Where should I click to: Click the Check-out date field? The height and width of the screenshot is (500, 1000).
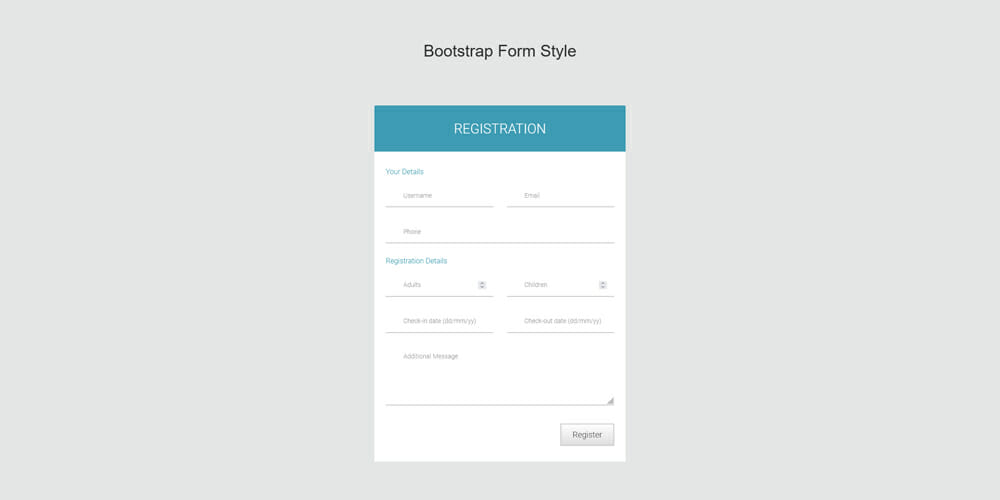560,321
